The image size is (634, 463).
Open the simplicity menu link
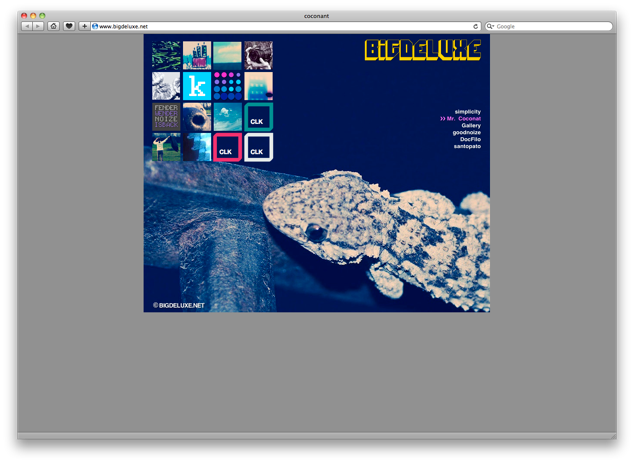point(467,111)
